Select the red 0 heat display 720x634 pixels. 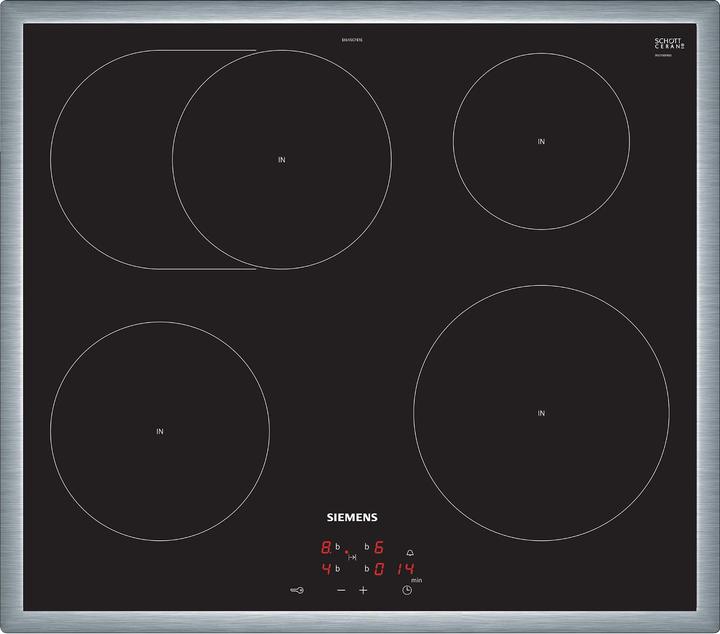click(x=379, y=569)
